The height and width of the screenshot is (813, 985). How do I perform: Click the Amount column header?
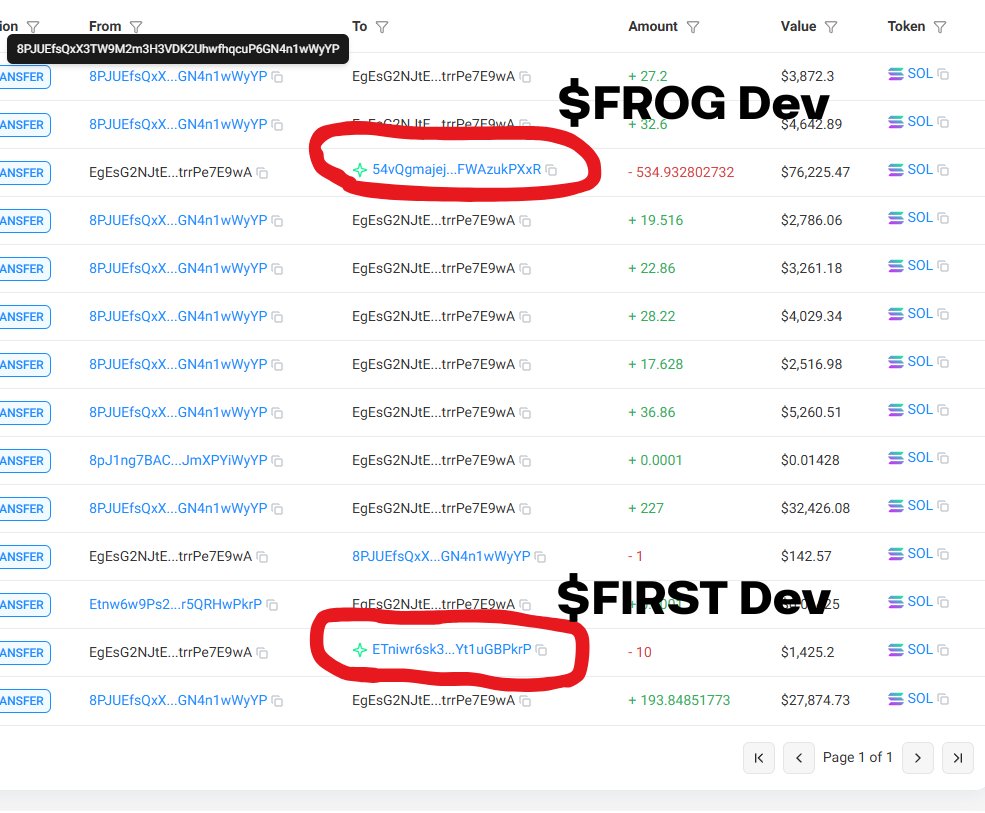click(x=653, y=26)
